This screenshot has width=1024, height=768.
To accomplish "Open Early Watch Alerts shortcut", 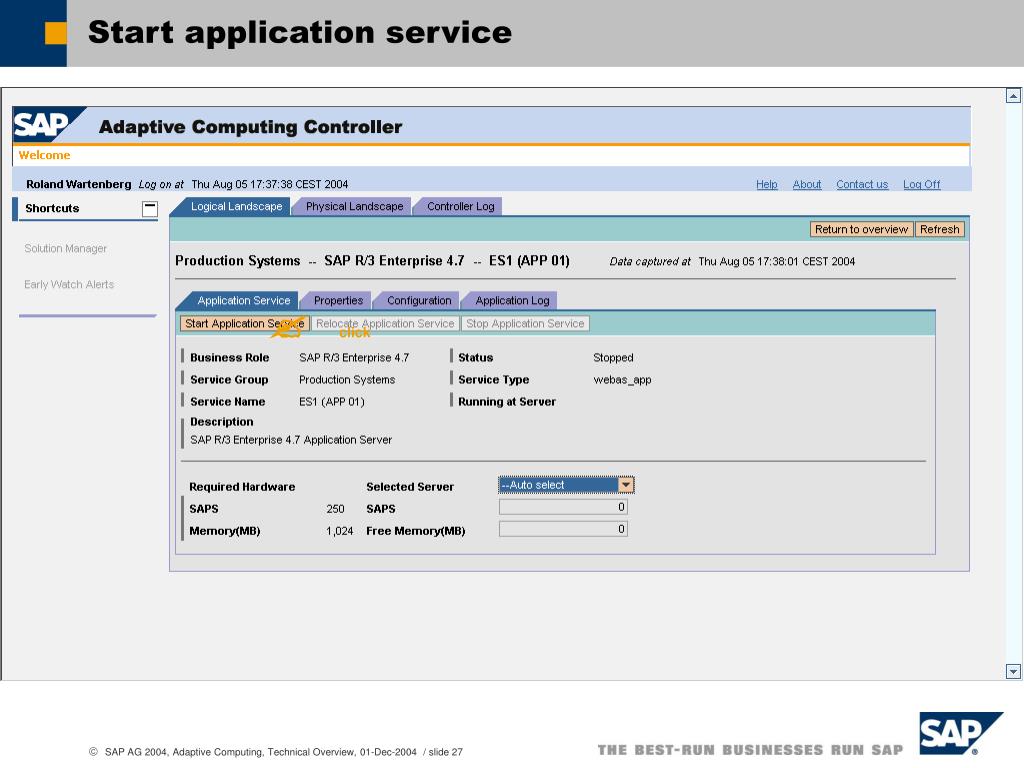I will [x=69, y=284].
